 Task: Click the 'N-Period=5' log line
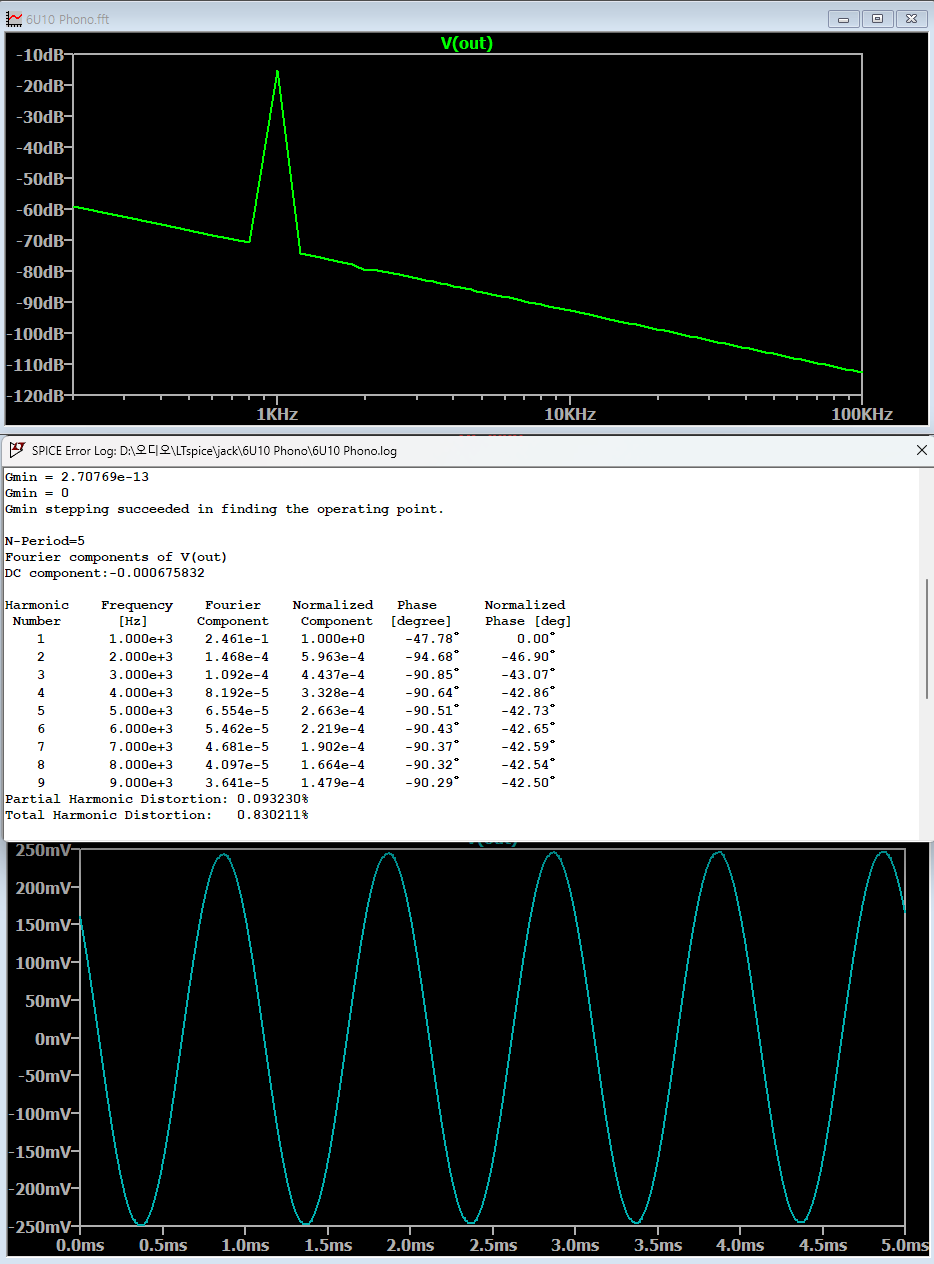(x=45, y=541)
